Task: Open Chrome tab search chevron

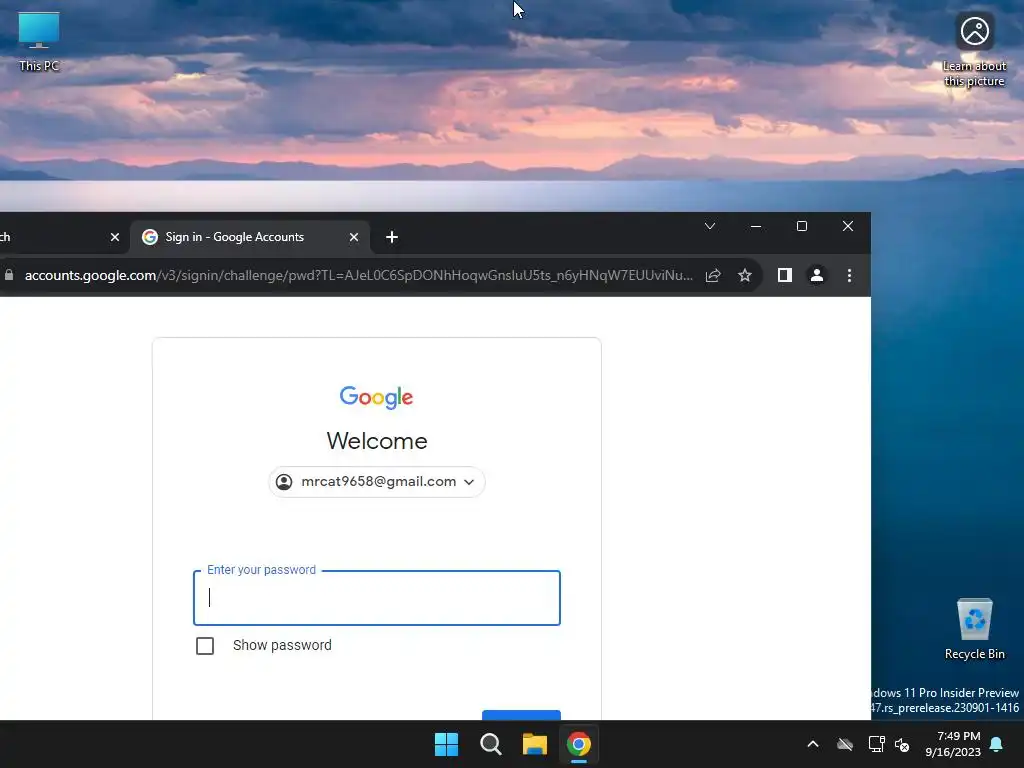Action: coord(710,226)
